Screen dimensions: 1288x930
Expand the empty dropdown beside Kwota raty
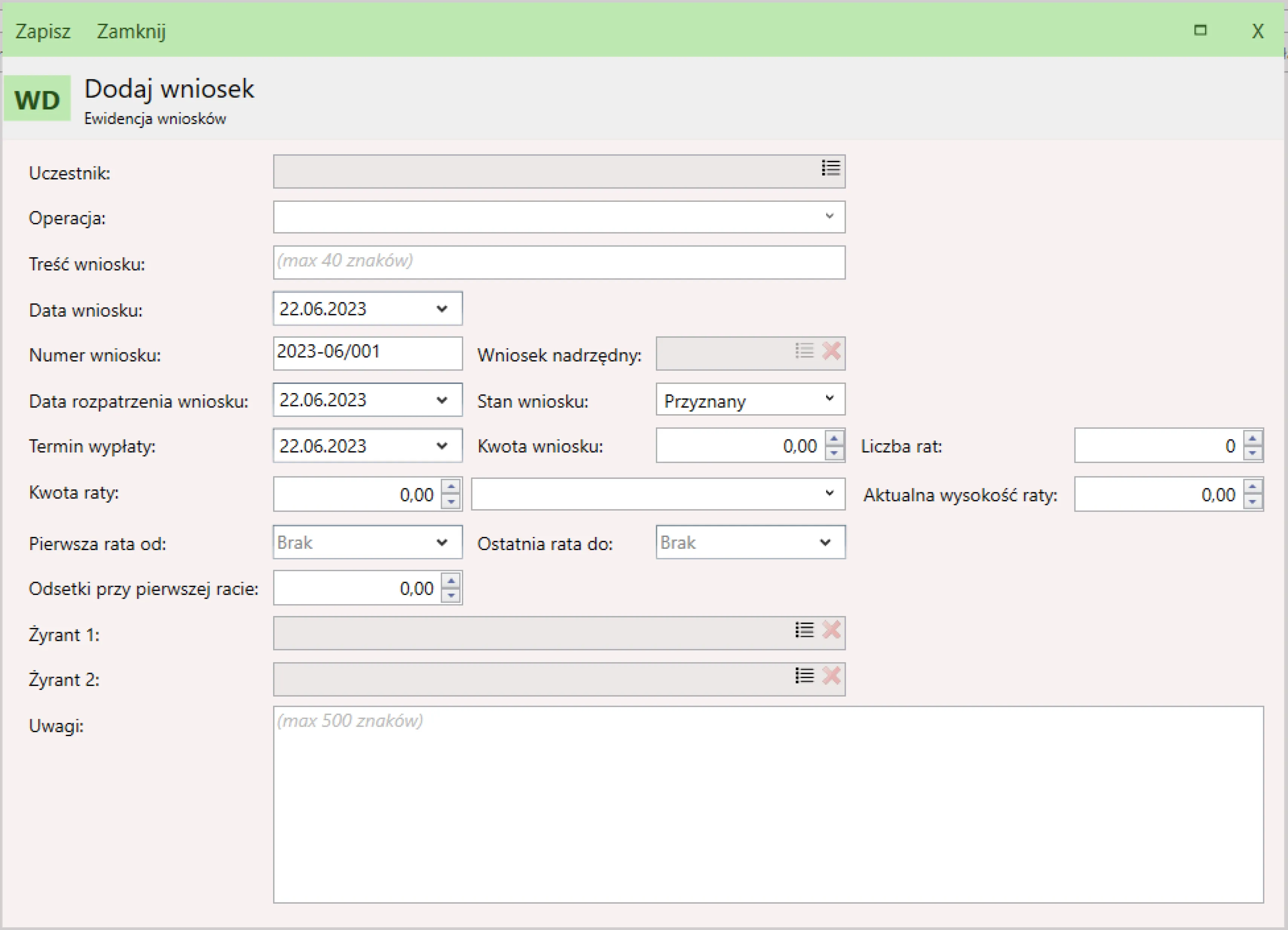tap(830, 493)
